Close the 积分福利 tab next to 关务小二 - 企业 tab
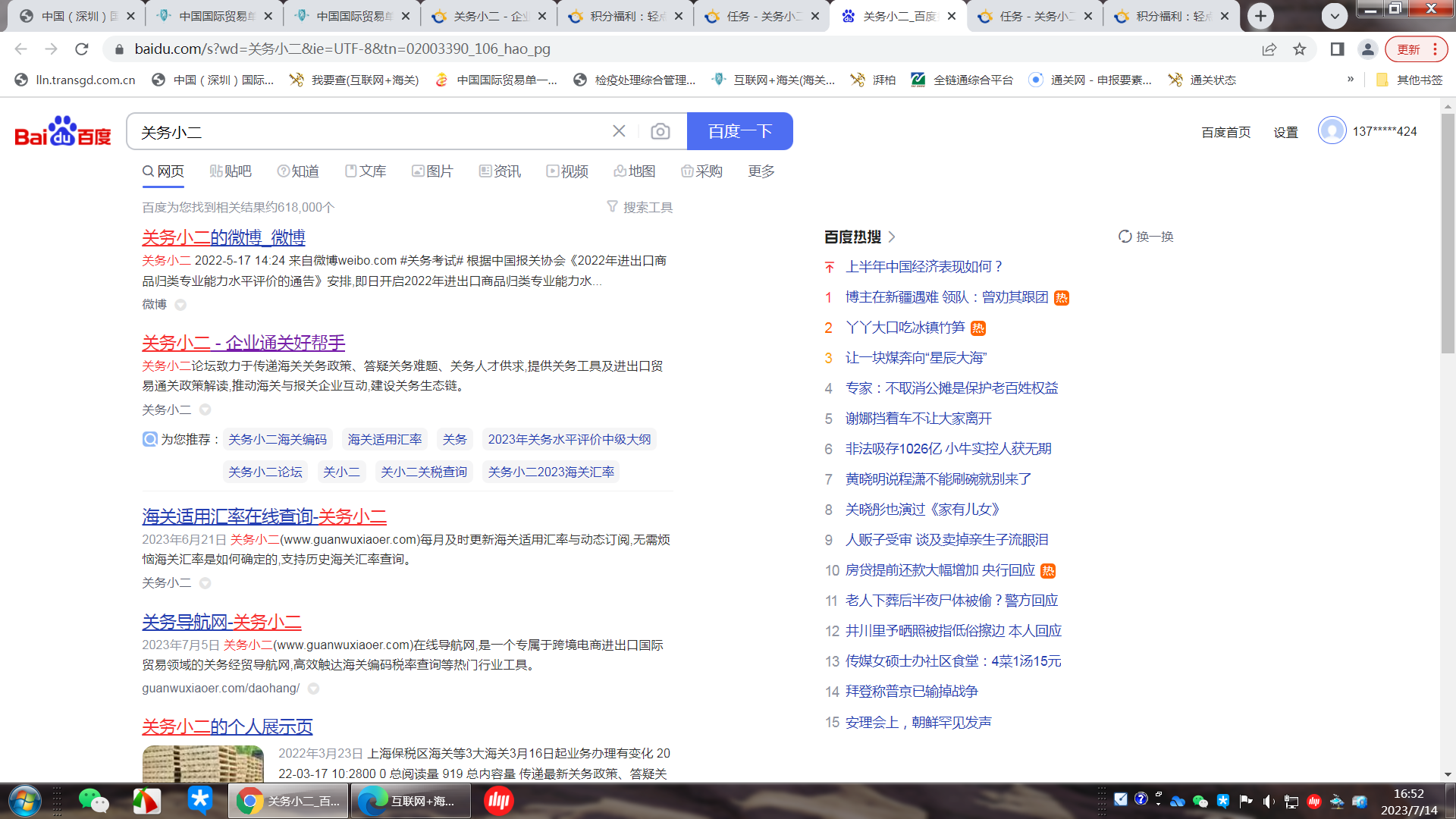Screen dimensions: 1456x819 pyautogui.click(x=678, y=16)
